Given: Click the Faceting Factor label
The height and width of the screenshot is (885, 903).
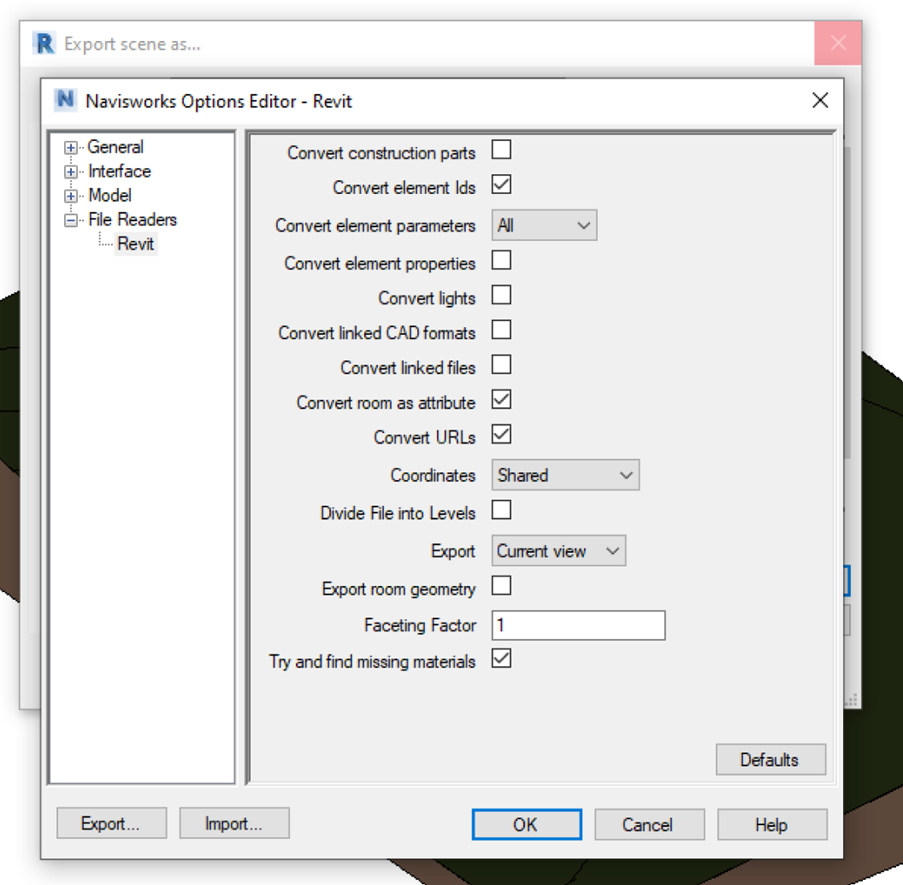Looking at the screenshot, I should pos(420,625).
